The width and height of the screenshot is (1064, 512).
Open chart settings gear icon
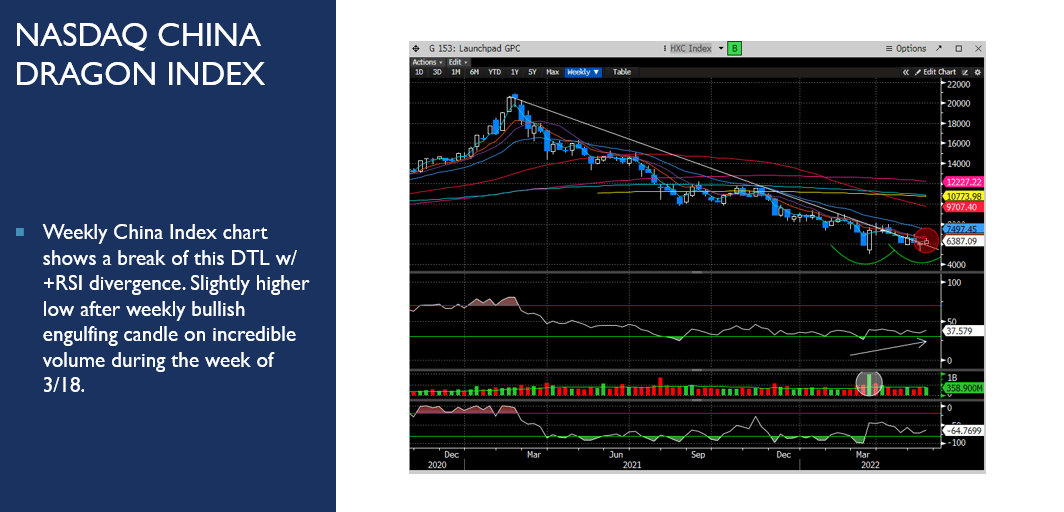[977, 72]
